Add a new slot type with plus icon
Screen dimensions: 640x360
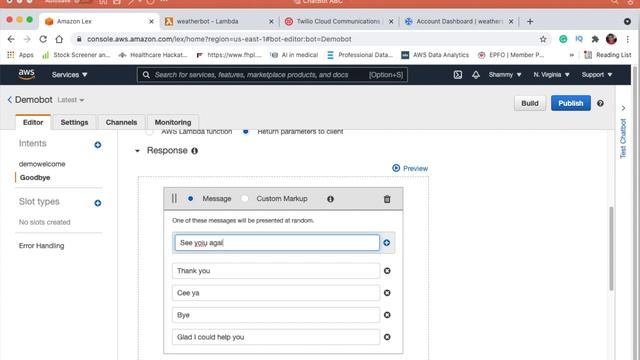(x=98, y=203)
